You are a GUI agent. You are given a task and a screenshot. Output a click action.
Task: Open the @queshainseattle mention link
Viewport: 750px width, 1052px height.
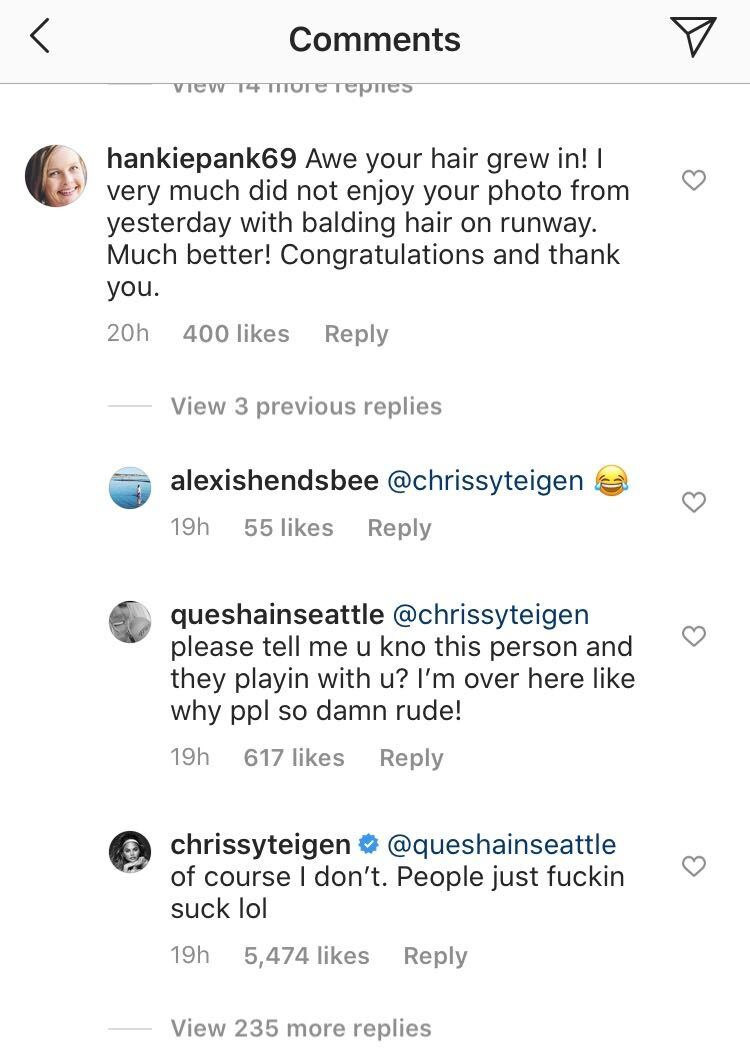[x=501, y=845]
